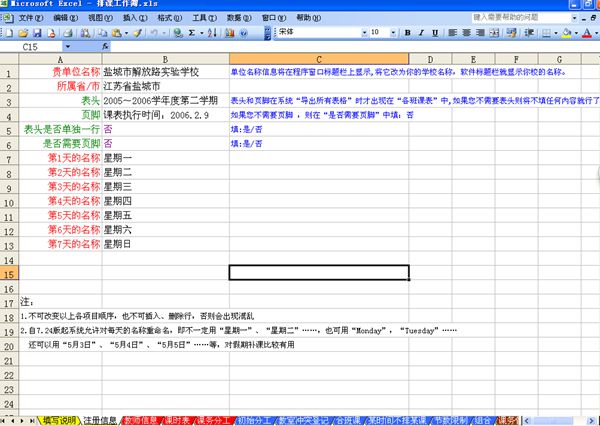Open the 视图(V) menu
The width and height of the screenshot is (600, 426).
tap(100, 18)
